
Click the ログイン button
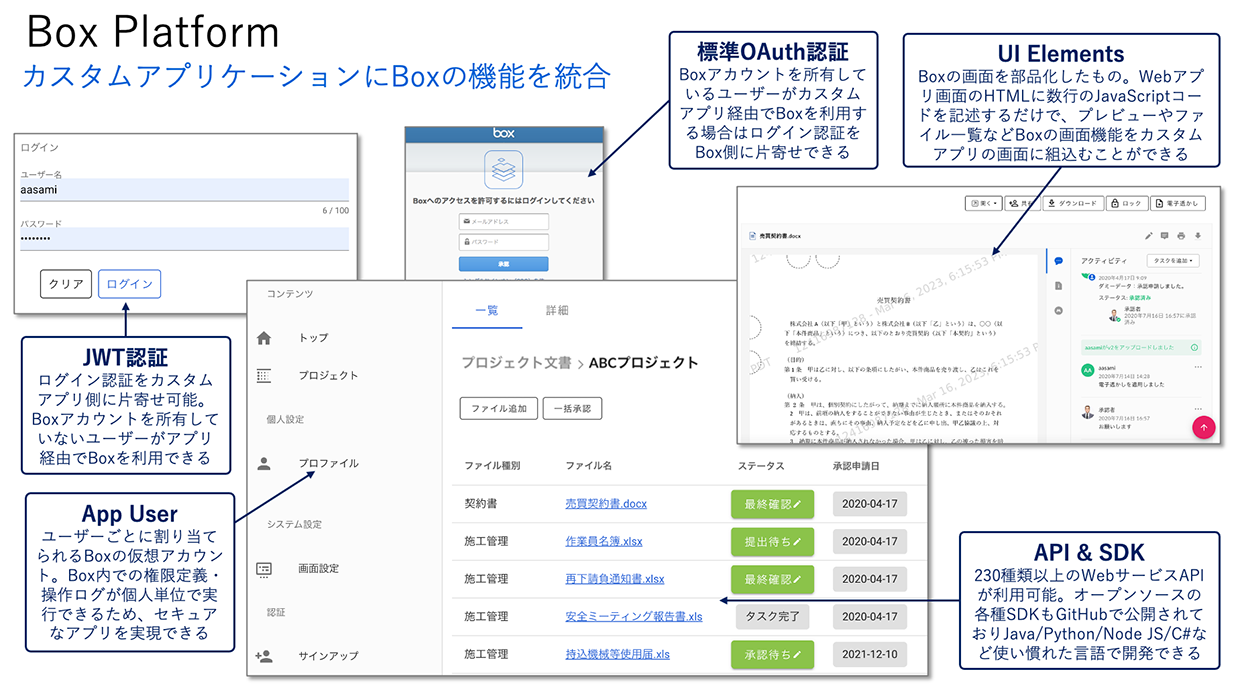pyautogui.click(x=129, y=284)
